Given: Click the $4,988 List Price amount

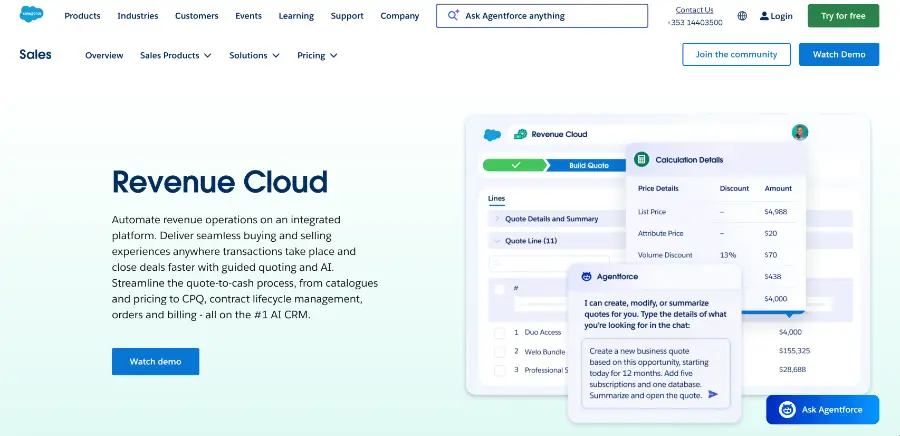Looking at the screenshot, I should [x=775, y=212].
